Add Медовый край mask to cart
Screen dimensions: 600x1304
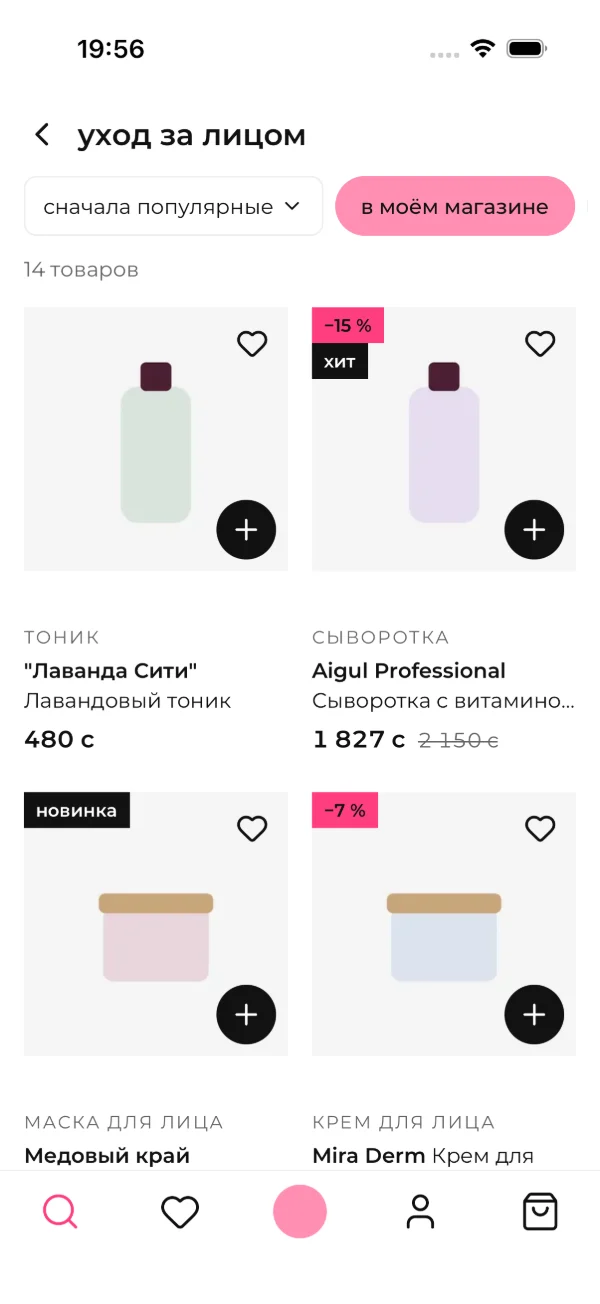(246, 1015)
